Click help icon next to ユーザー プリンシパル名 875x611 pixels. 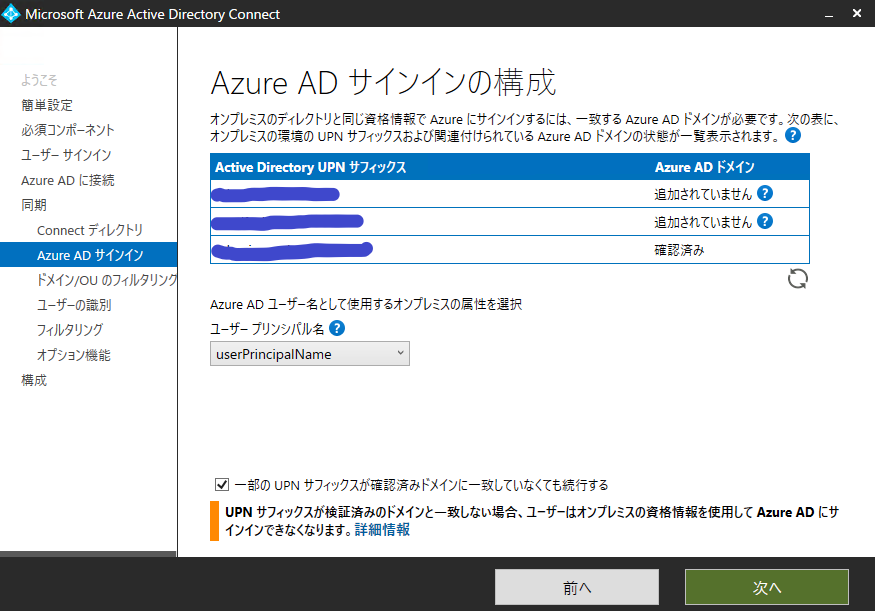coord(337,328)
